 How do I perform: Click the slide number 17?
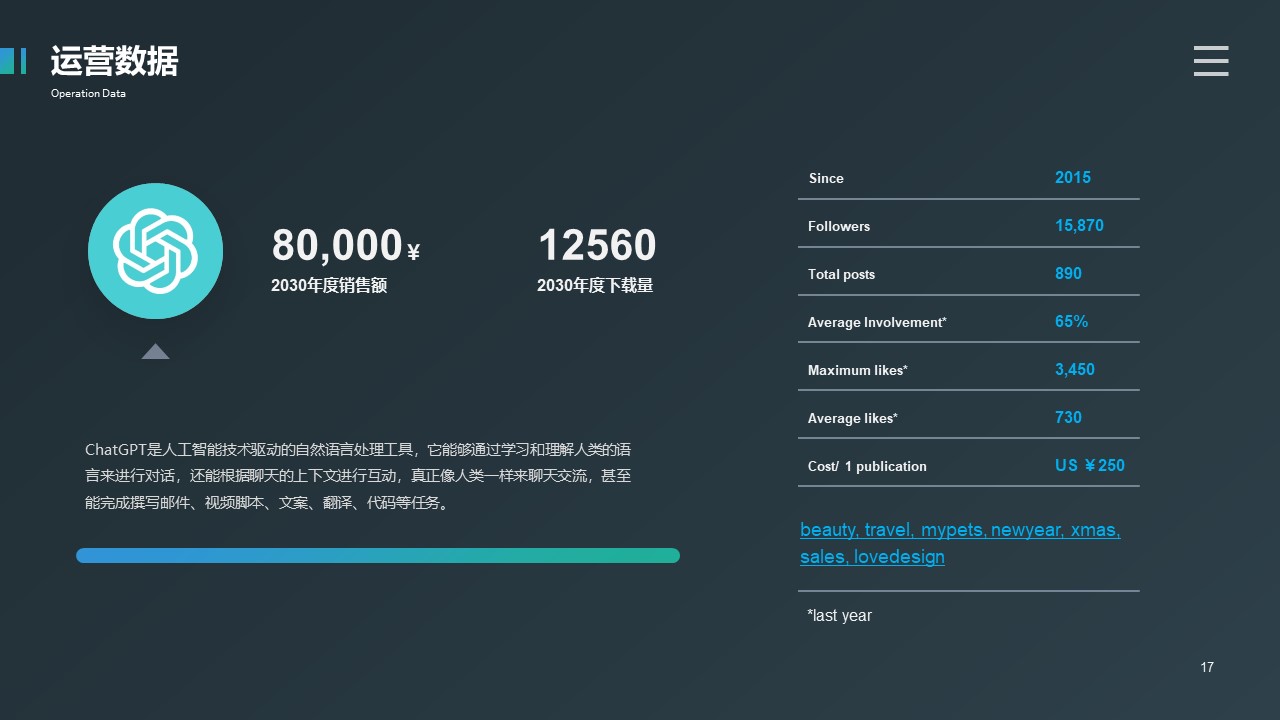(1207, 667)
